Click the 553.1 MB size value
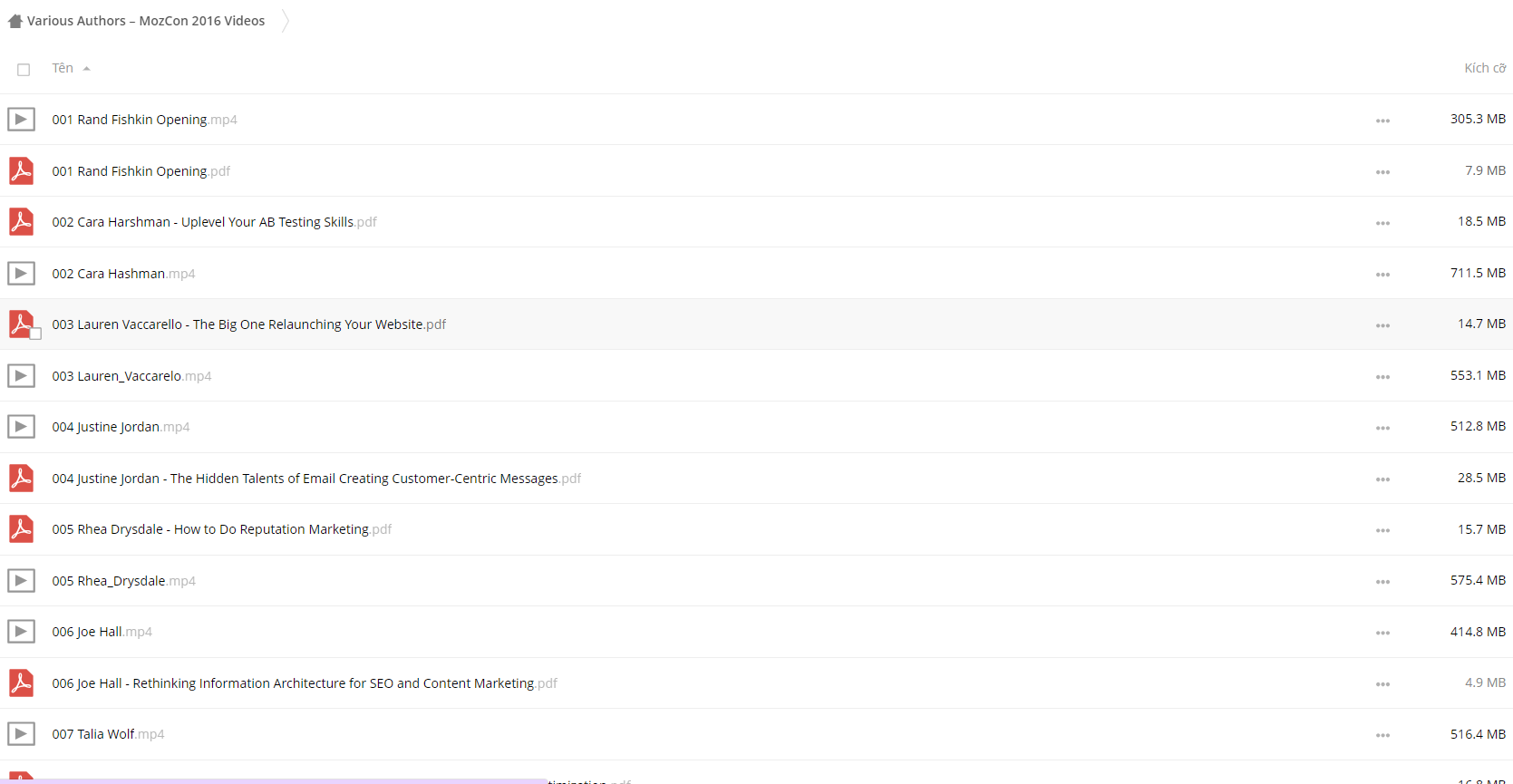The height and width of the screenshot is (784, 1513). point(1478,375)
